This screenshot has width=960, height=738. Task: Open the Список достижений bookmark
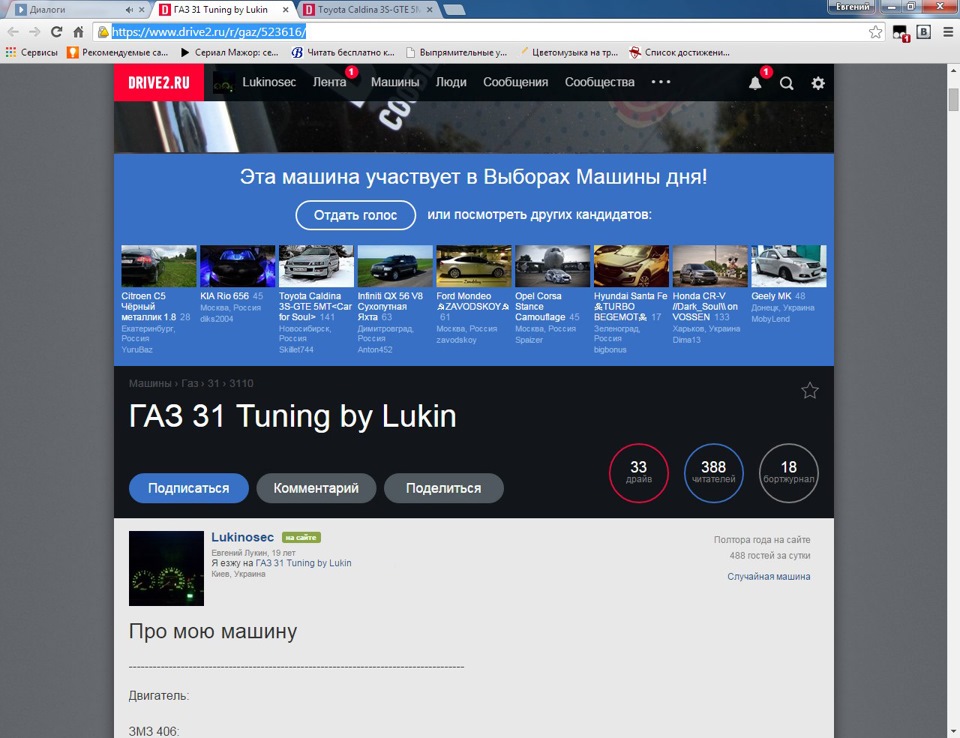[680, 53]
